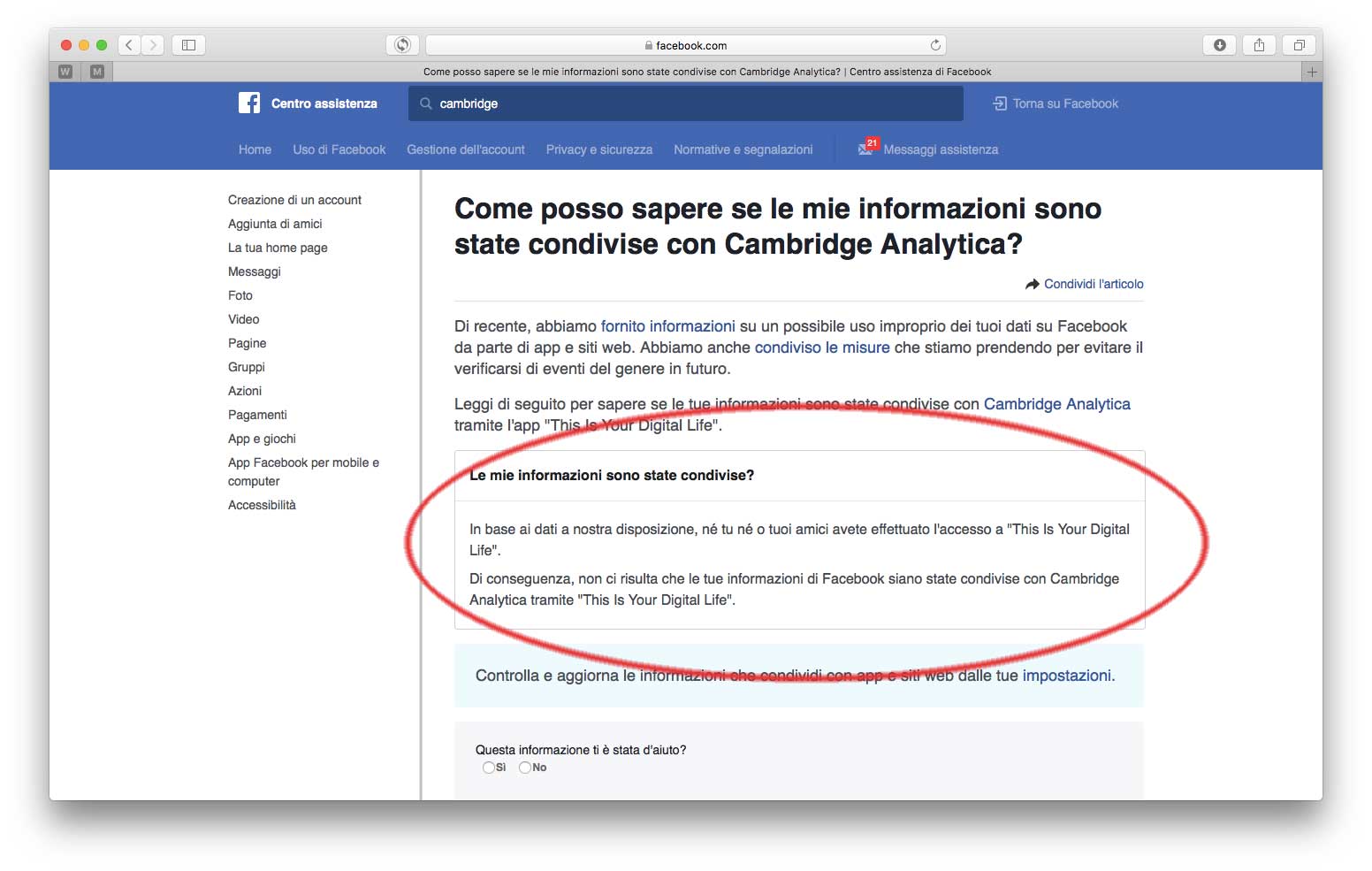Open the Safari downloads button
The width and height of the screenshot is (1372, 871).
point(1220,45)
